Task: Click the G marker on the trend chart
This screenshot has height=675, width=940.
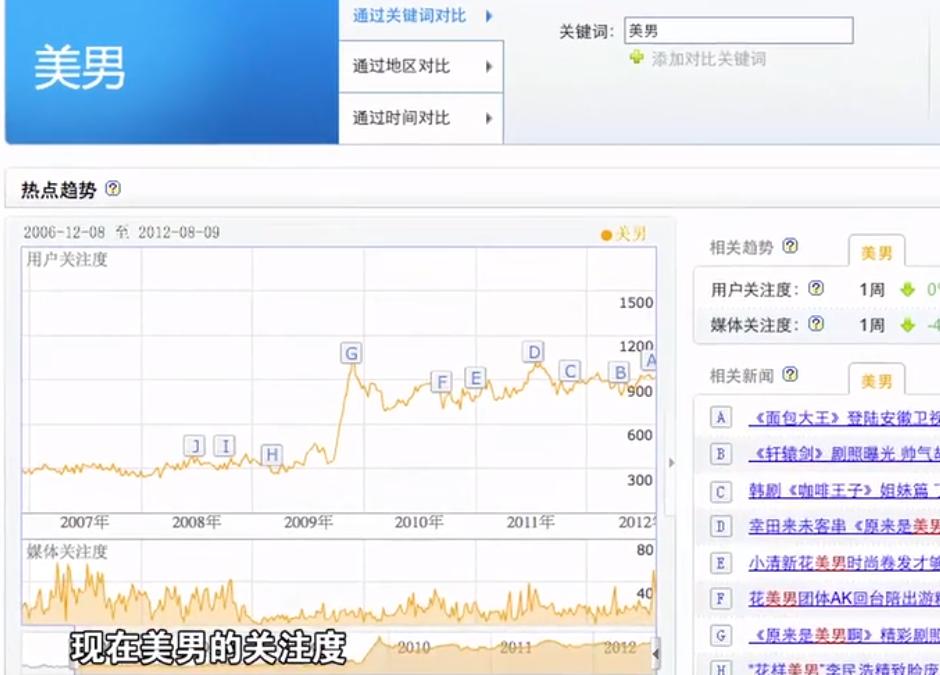Action: (351, 353)
